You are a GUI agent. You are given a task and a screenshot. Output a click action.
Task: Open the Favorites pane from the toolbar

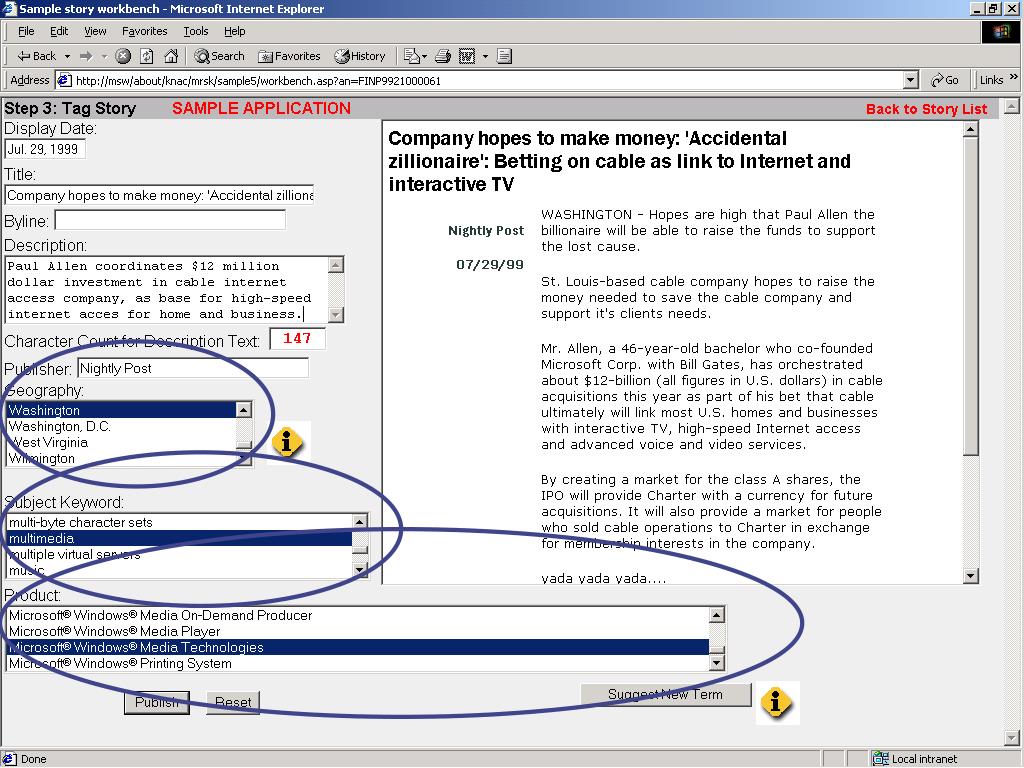coord(289,56)
